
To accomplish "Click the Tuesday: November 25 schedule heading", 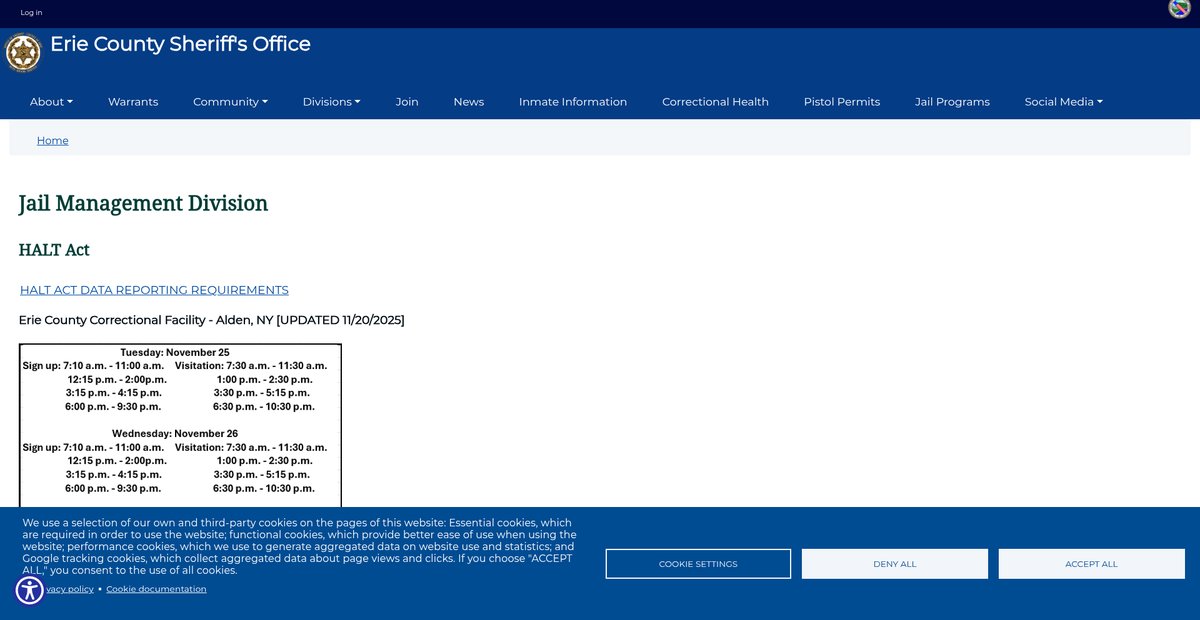I will [x=175, y=353].
